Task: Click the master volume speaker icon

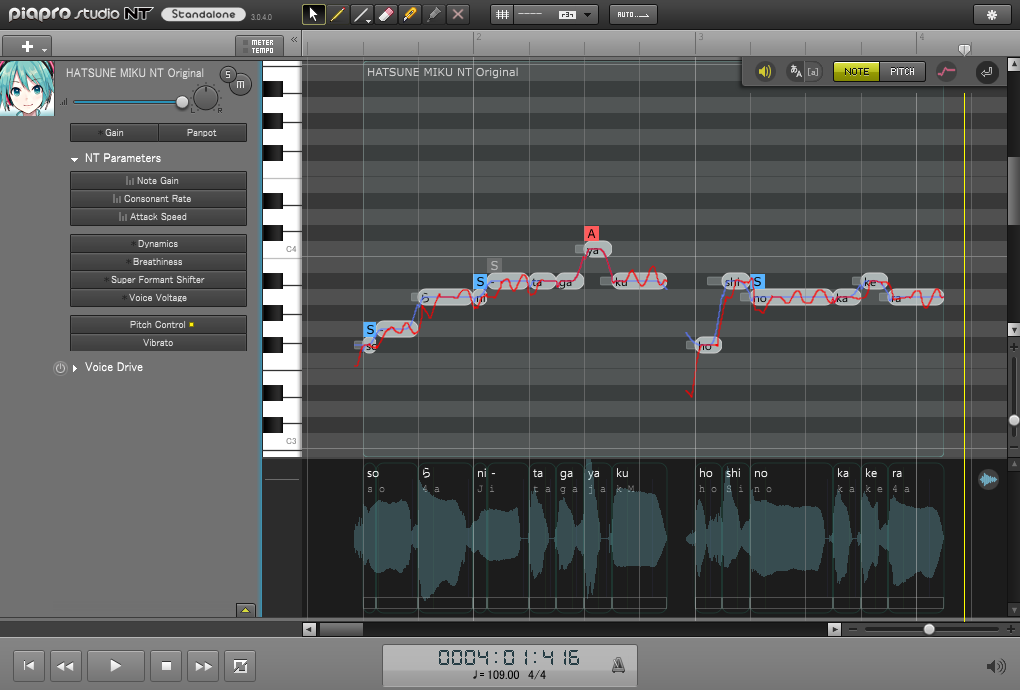Action: click(x=995, y=666)
